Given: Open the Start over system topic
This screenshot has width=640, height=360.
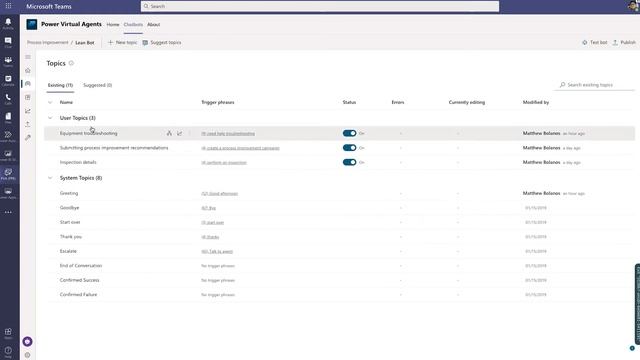Looking at the screenshot, I should click(70, 222).
